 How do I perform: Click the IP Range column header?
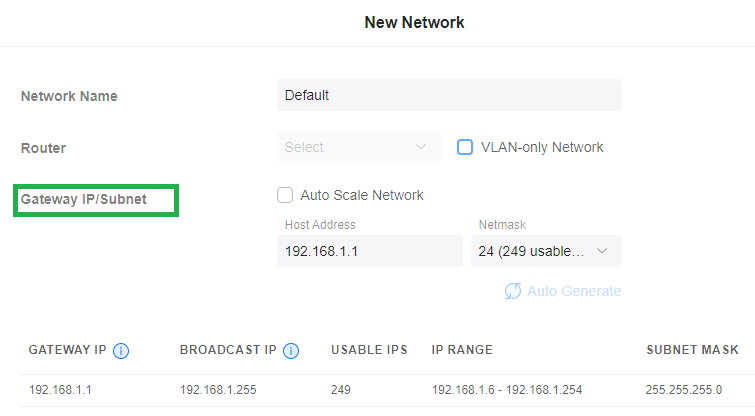pos(462,350)
